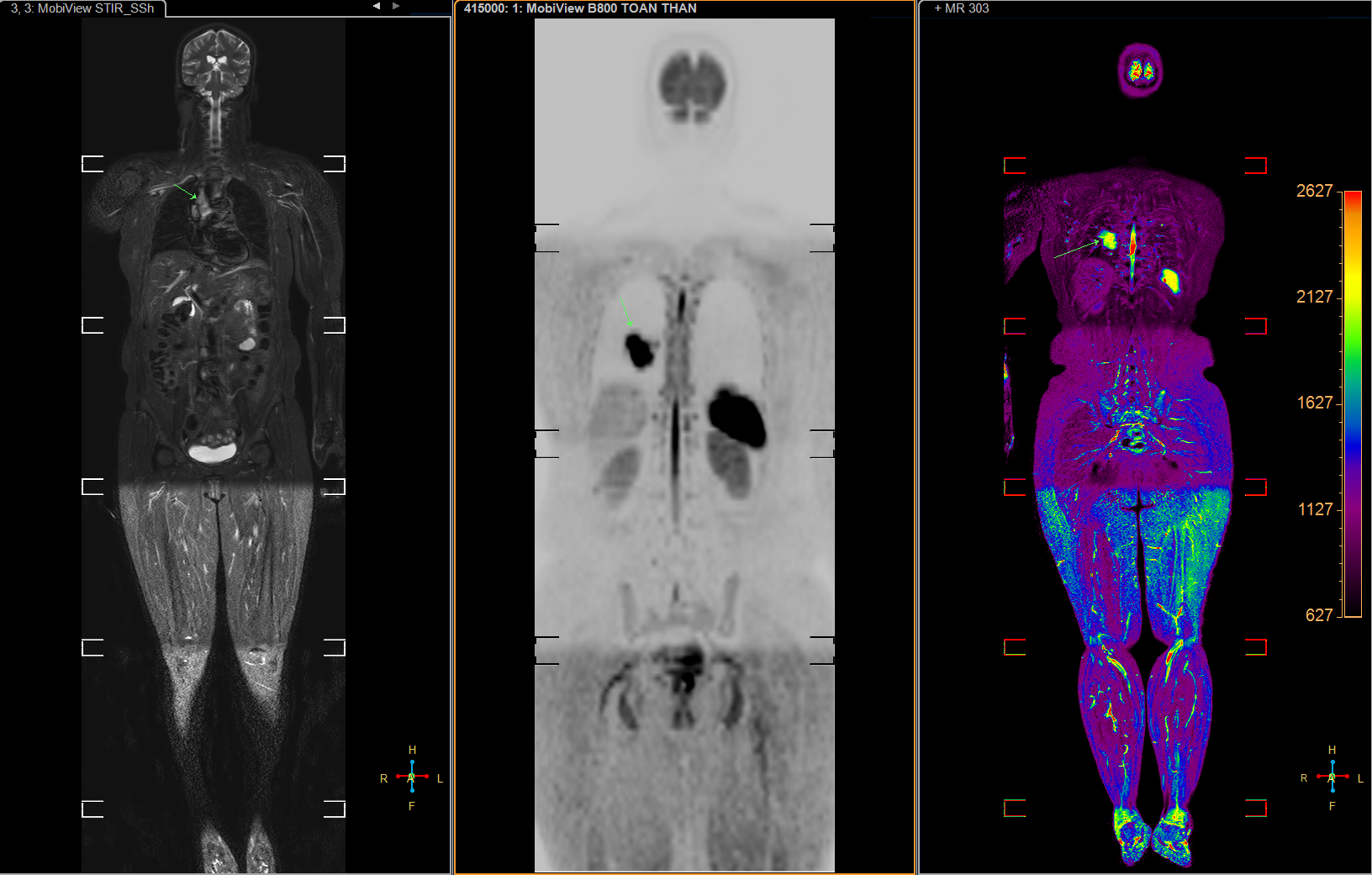This screenshot has width=1372, height=875.
Task: Select green arrow annotation on STIR image
Action: point(185,191)
